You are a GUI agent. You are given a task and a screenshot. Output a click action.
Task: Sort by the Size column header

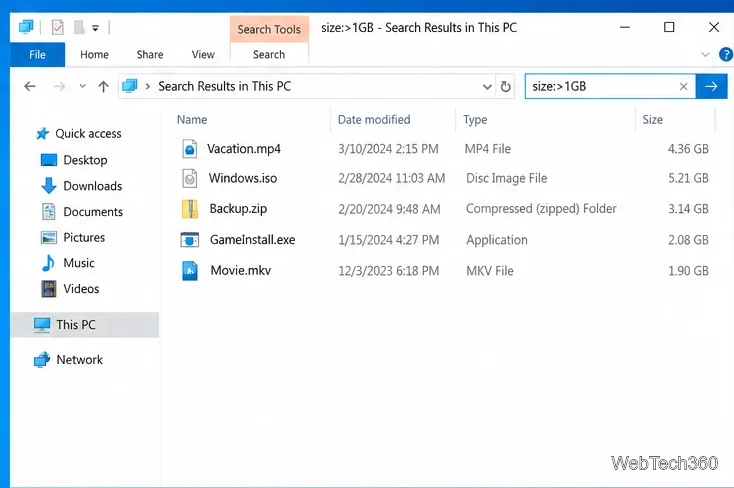[653, 119]
